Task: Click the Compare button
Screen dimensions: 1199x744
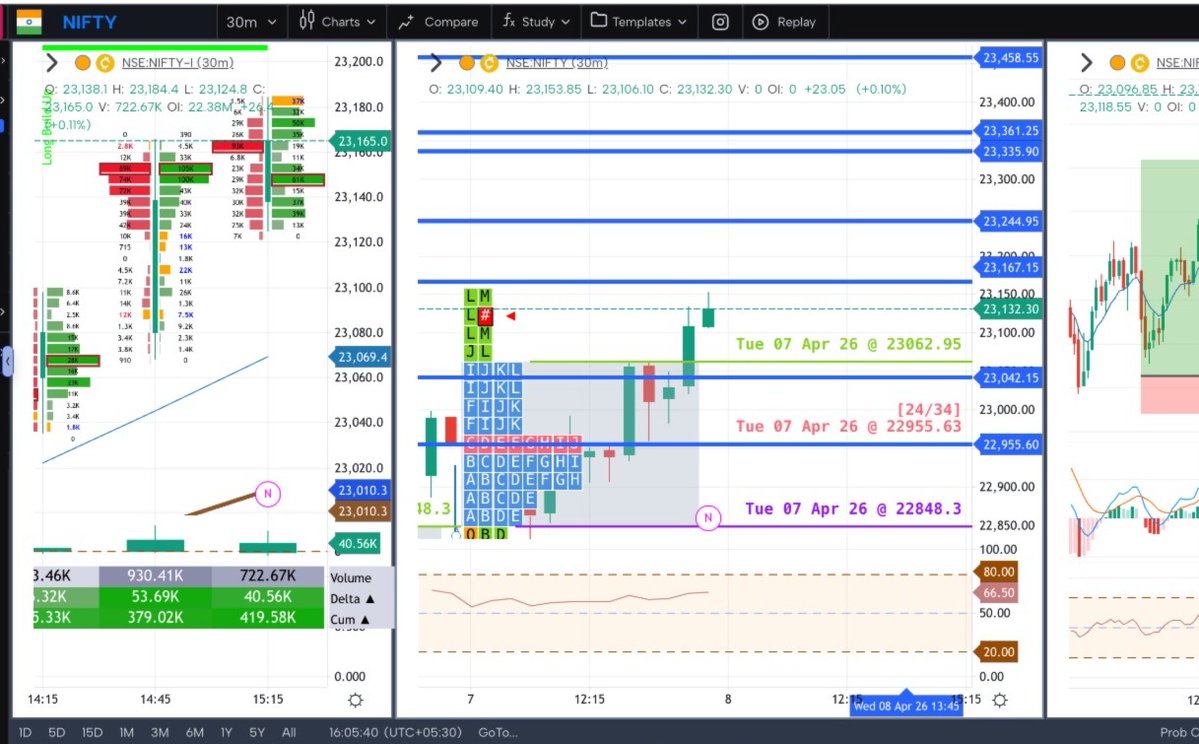Action: pos(438,22)
